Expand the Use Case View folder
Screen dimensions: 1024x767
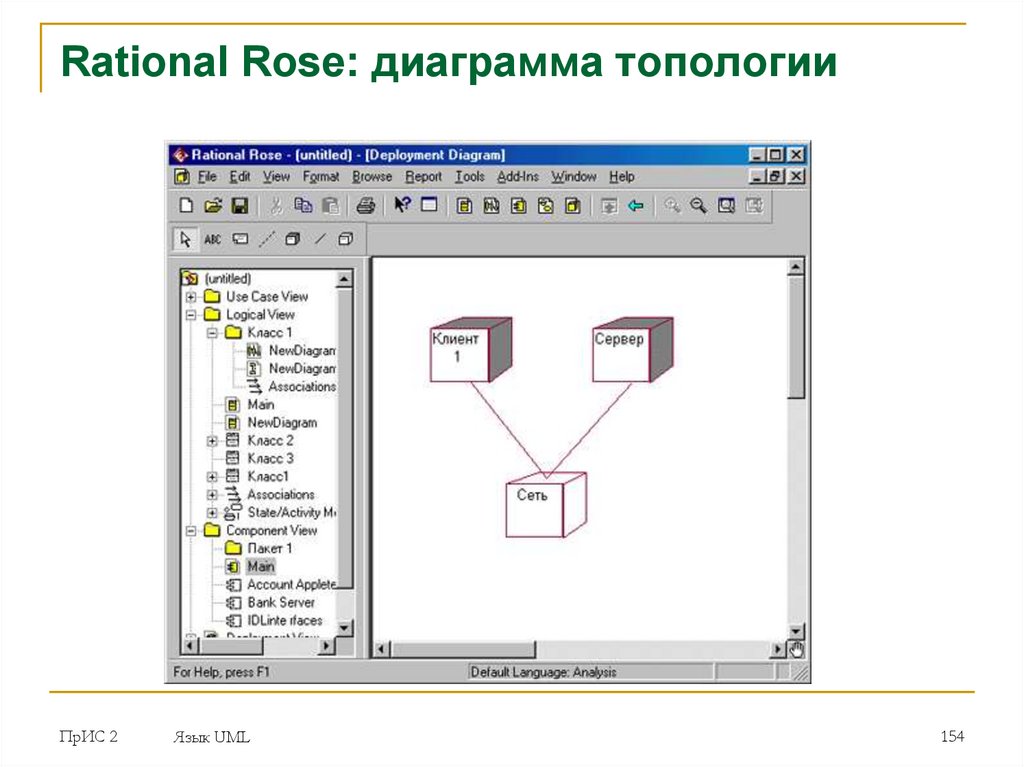coord(191,297)
